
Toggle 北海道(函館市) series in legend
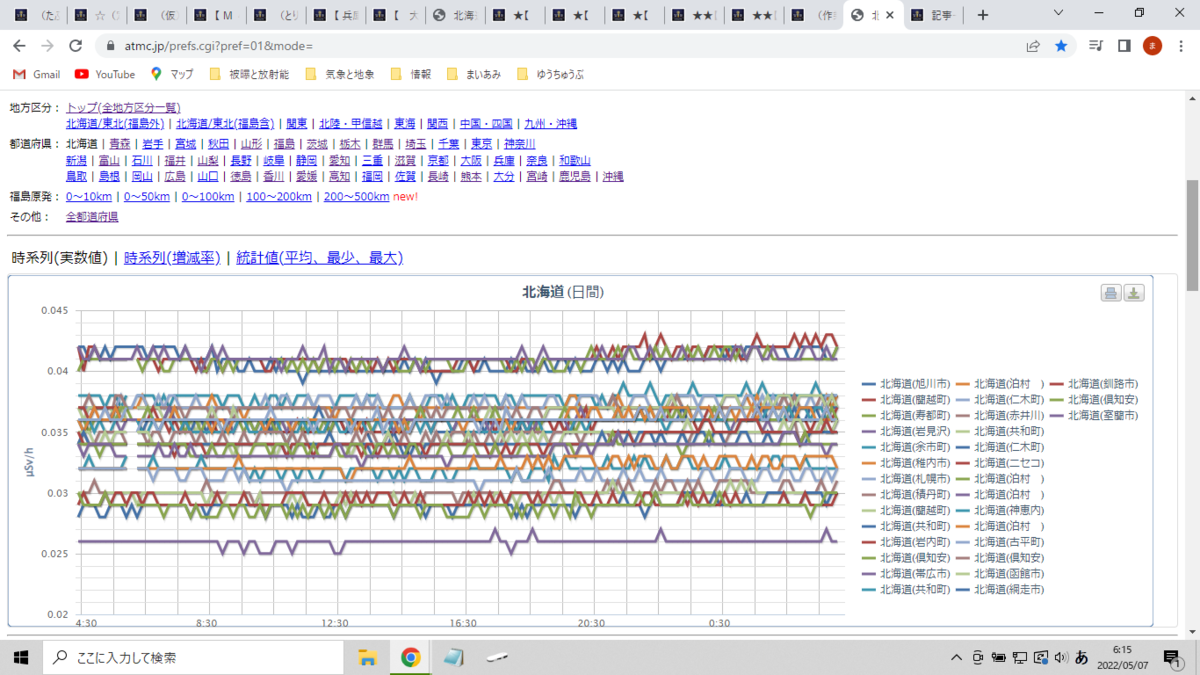(999, 574)
